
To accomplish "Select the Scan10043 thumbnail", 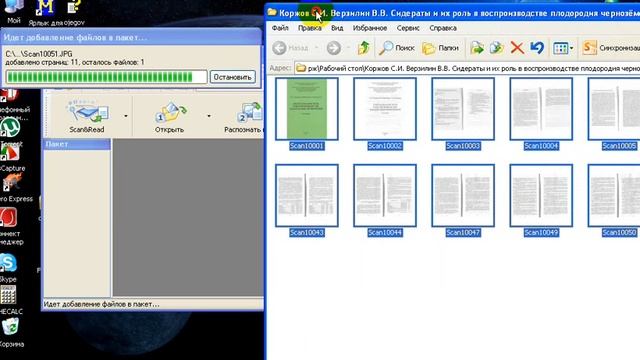I will (307, 196).
